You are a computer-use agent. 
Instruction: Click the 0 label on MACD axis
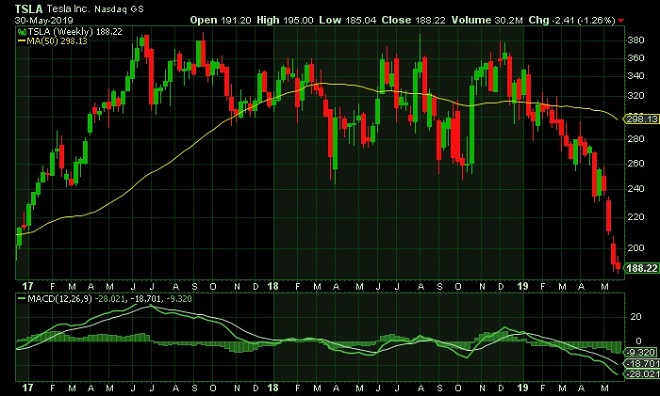click(639, 341)
